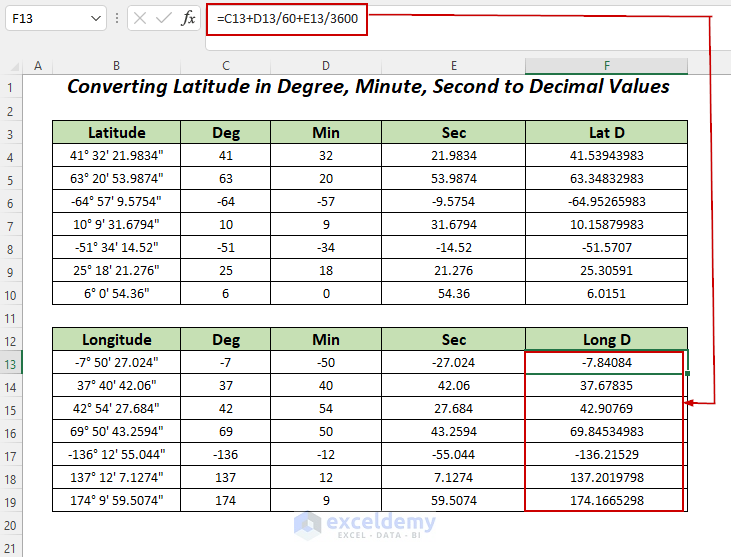Viewport: 731px width, 557px height.
Task: Click the Insert Function fx icon
Action: point(188,19)
